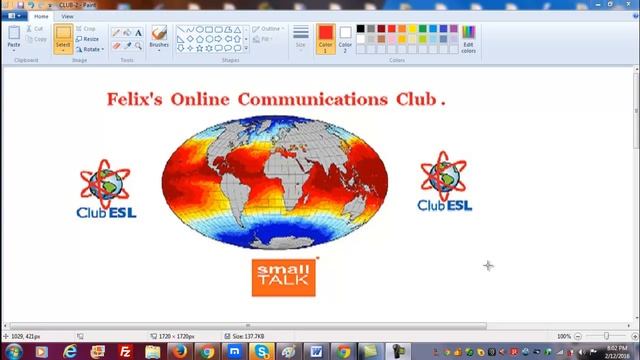Open Firefox from the taskbar
The width and height of the screenshot is (640, 360).
[179, 351]
